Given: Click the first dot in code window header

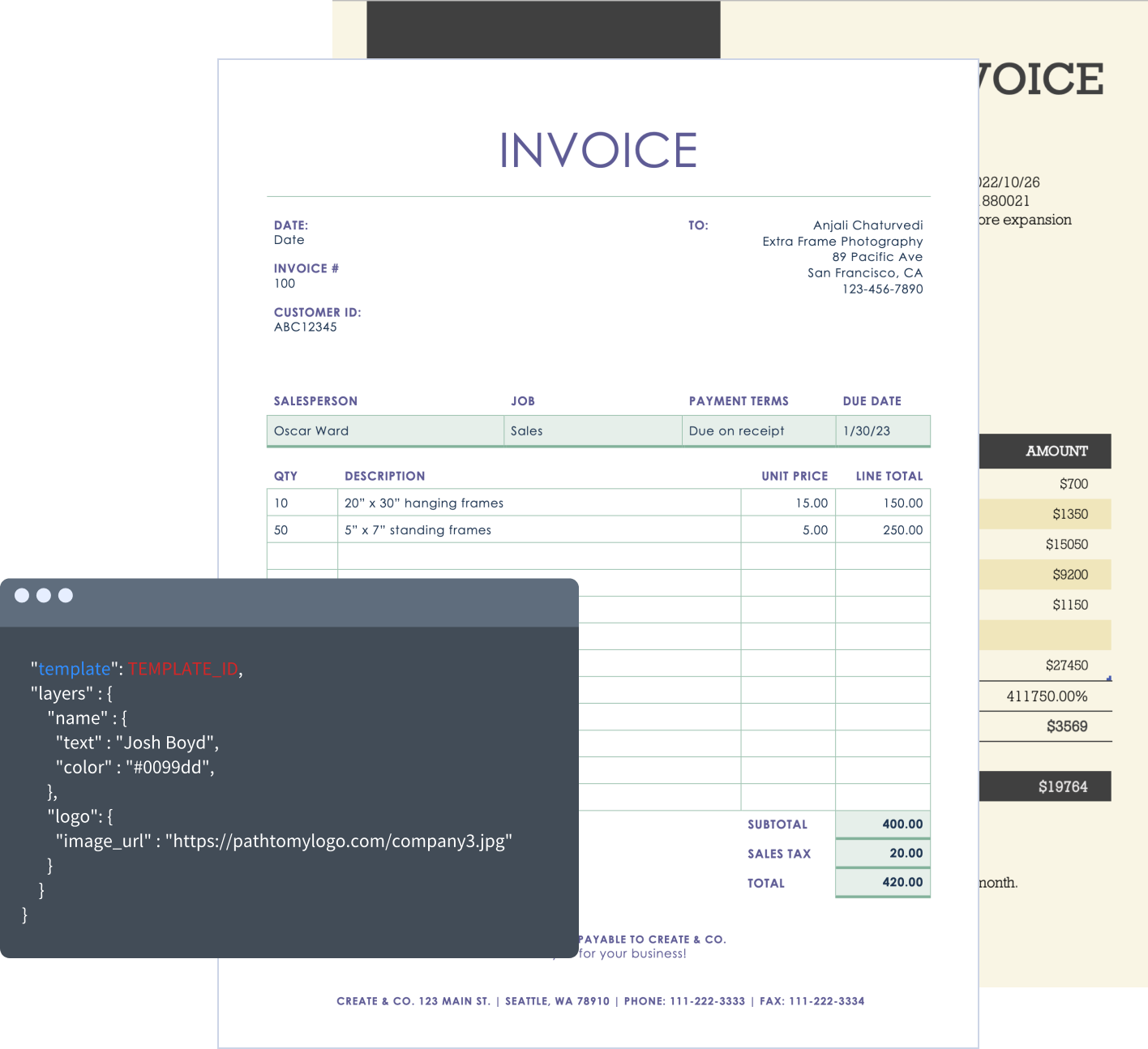Looking at the screenshot, I should (22, 596).
